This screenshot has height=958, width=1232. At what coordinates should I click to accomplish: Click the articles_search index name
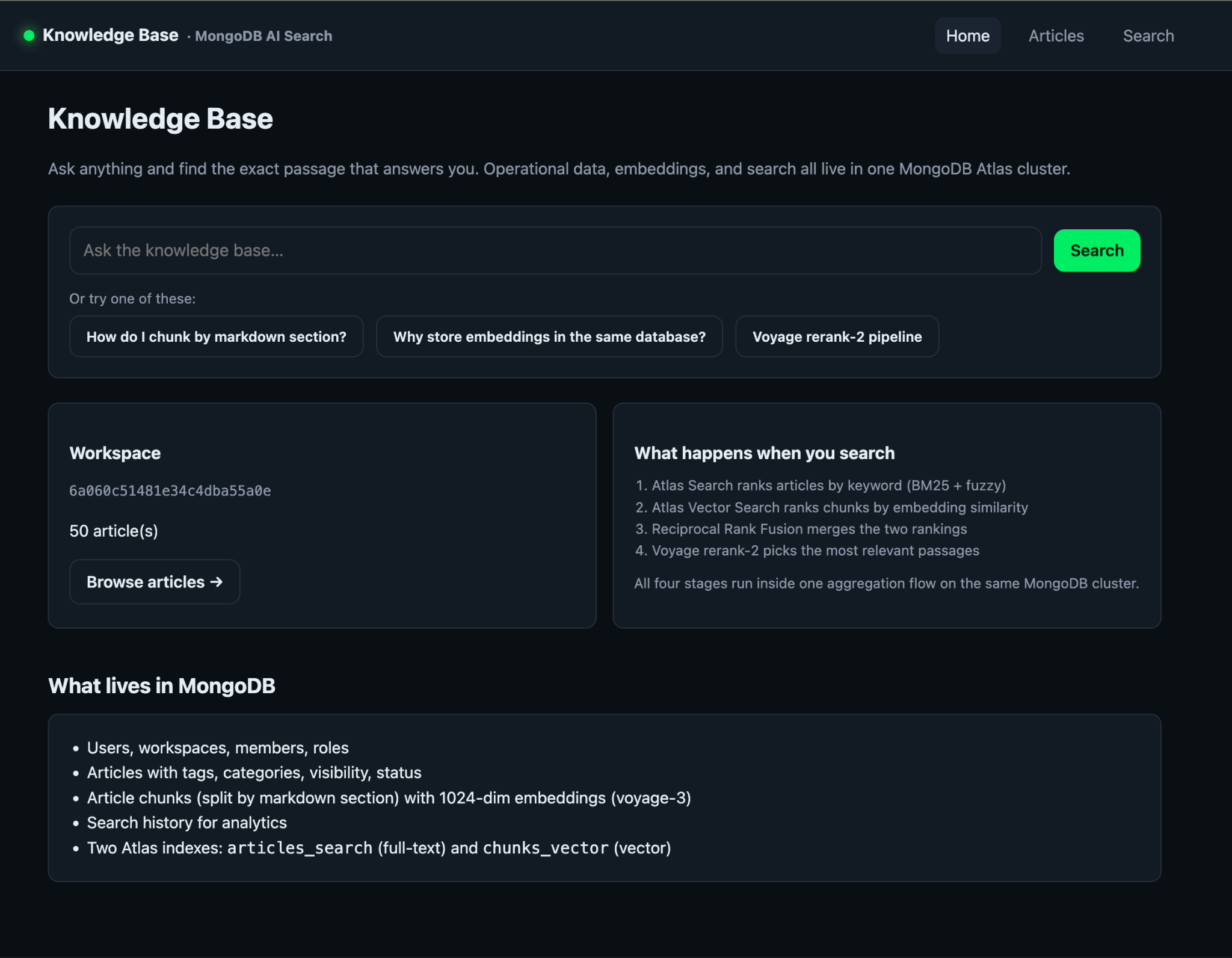(300, 848)
